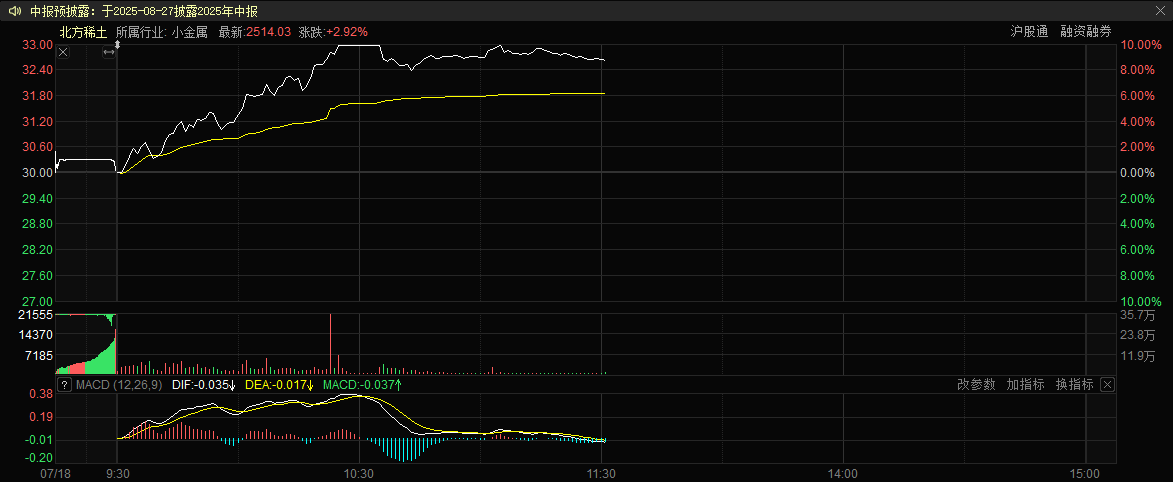The width and height of the screenshot is (1173, 482).
Task: Click the tall red volume spike bar
Action: tap(330, 344)
